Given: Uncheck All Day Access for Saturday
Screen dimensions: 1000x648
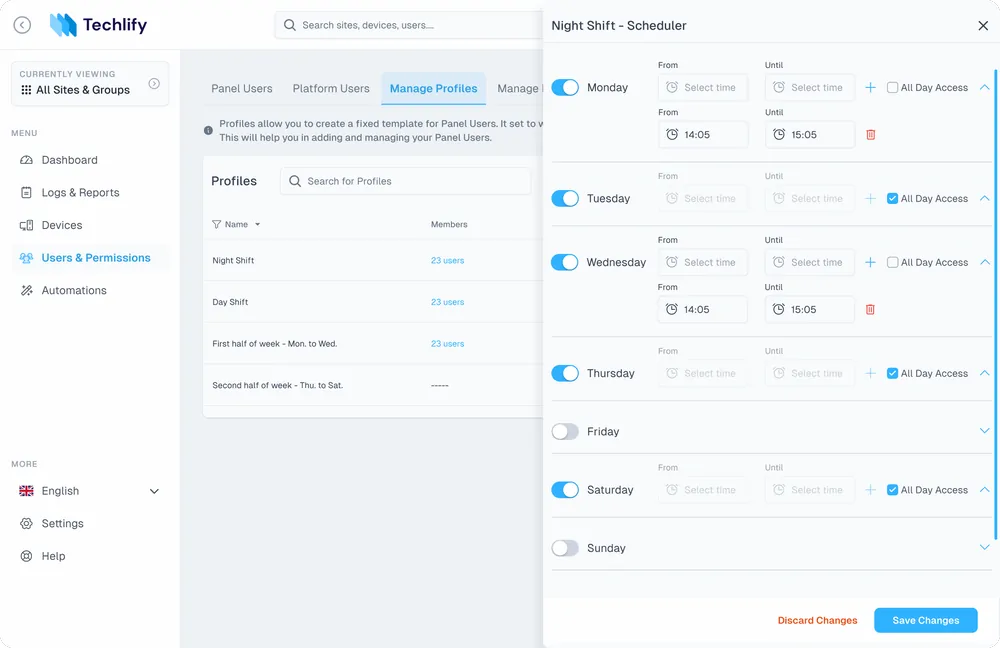Looking at the screenshot, I should tap(892, 490).
